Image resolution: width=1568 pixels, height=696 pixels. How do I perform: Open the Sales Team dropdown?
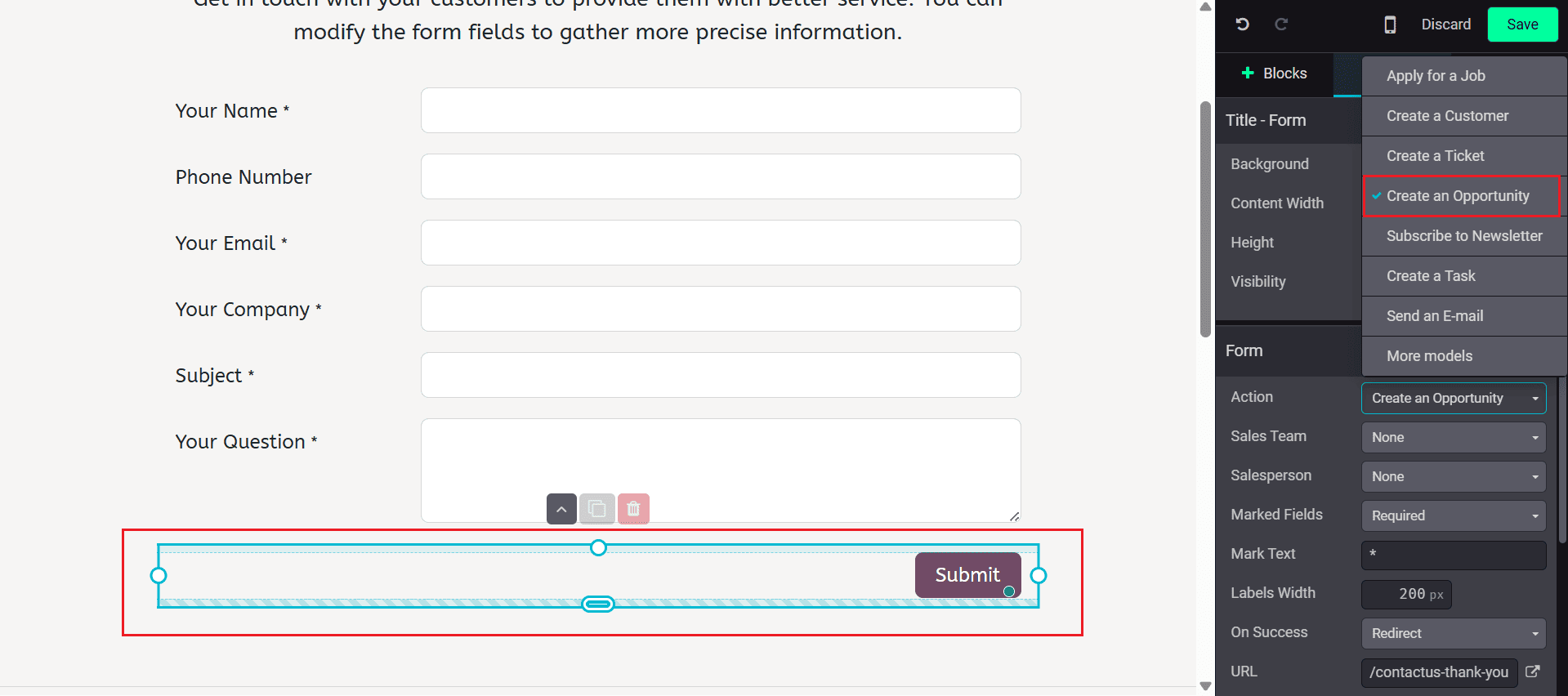tap(1453, 437)
